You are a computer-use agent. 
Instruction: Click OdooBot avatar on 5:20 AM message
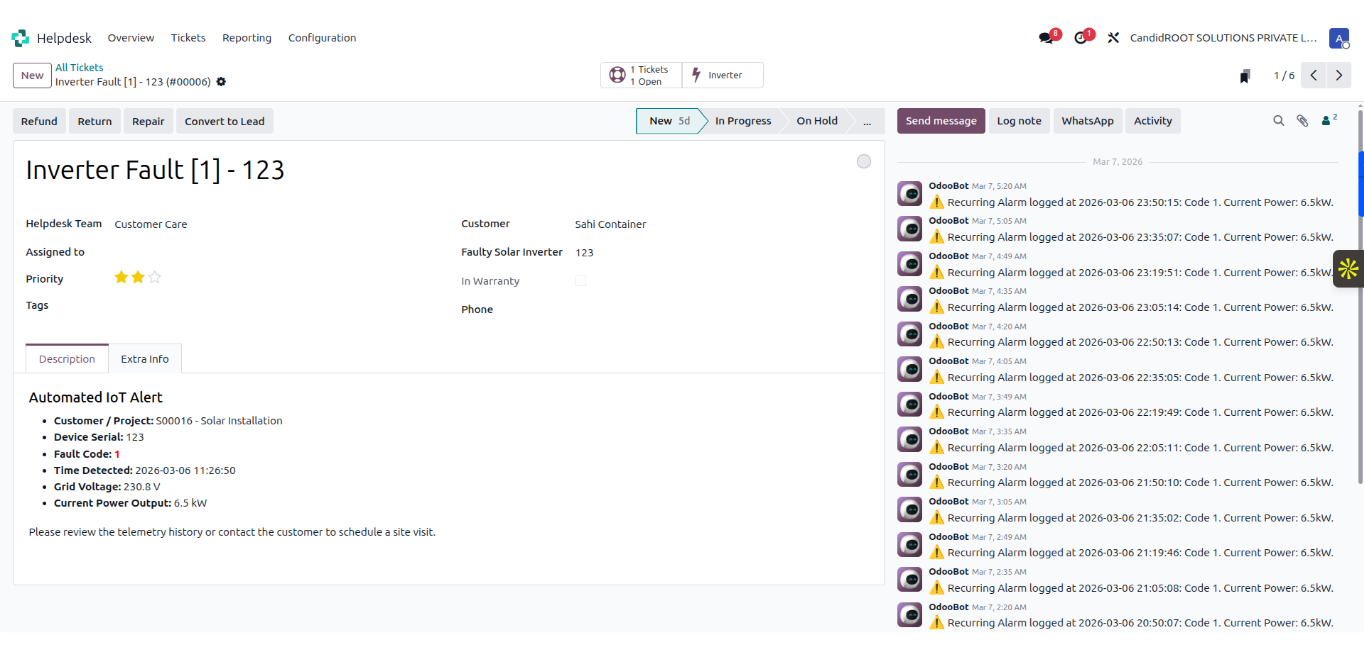[x=909, y=194]
